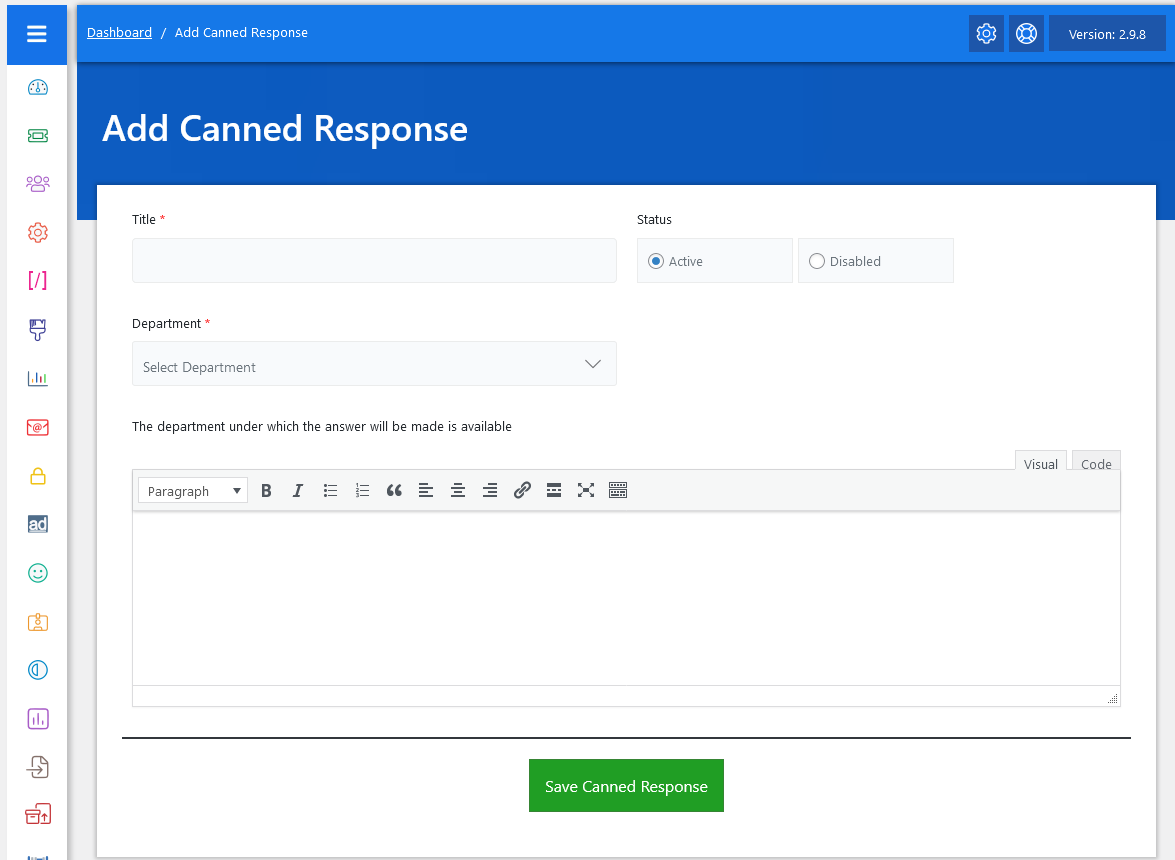The image size is (1175, 860).
Task: Click the smiley face sidebar icon
Action: [x=37, y=573]
